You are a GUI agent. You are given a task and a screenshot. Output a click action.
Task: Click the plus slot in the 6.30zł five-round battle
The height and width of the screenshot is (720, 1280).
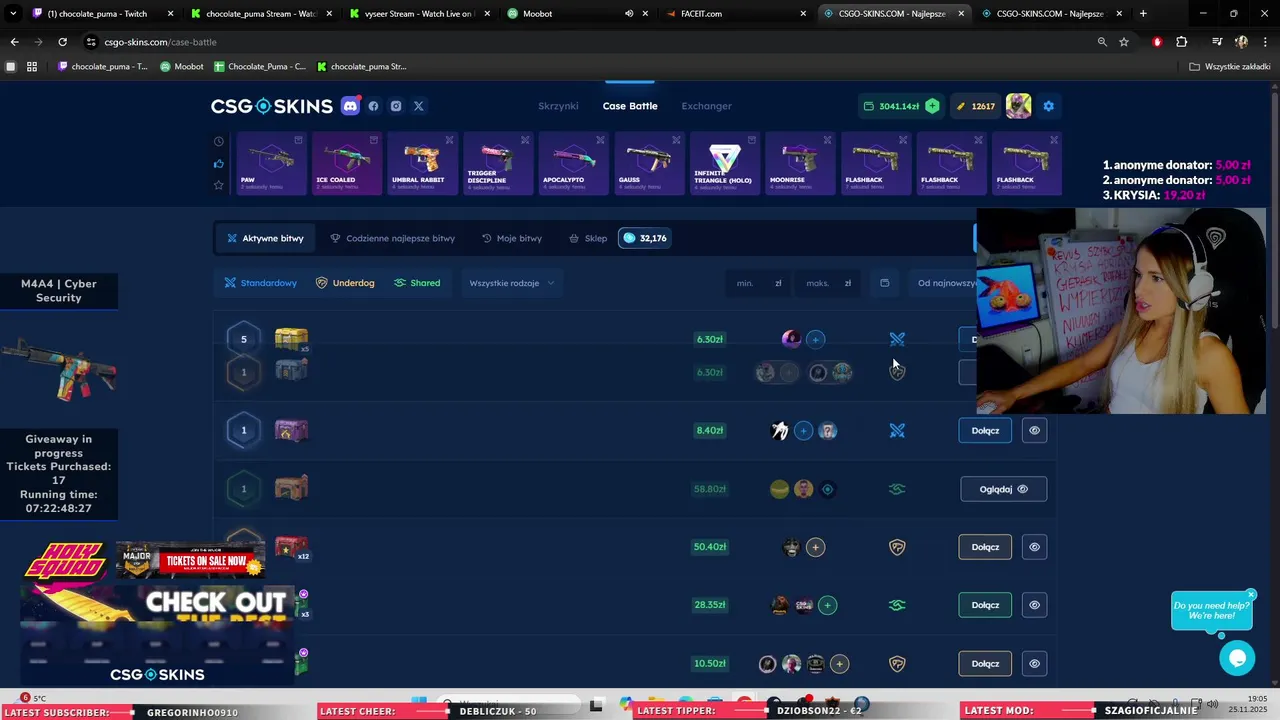point(816,339)
